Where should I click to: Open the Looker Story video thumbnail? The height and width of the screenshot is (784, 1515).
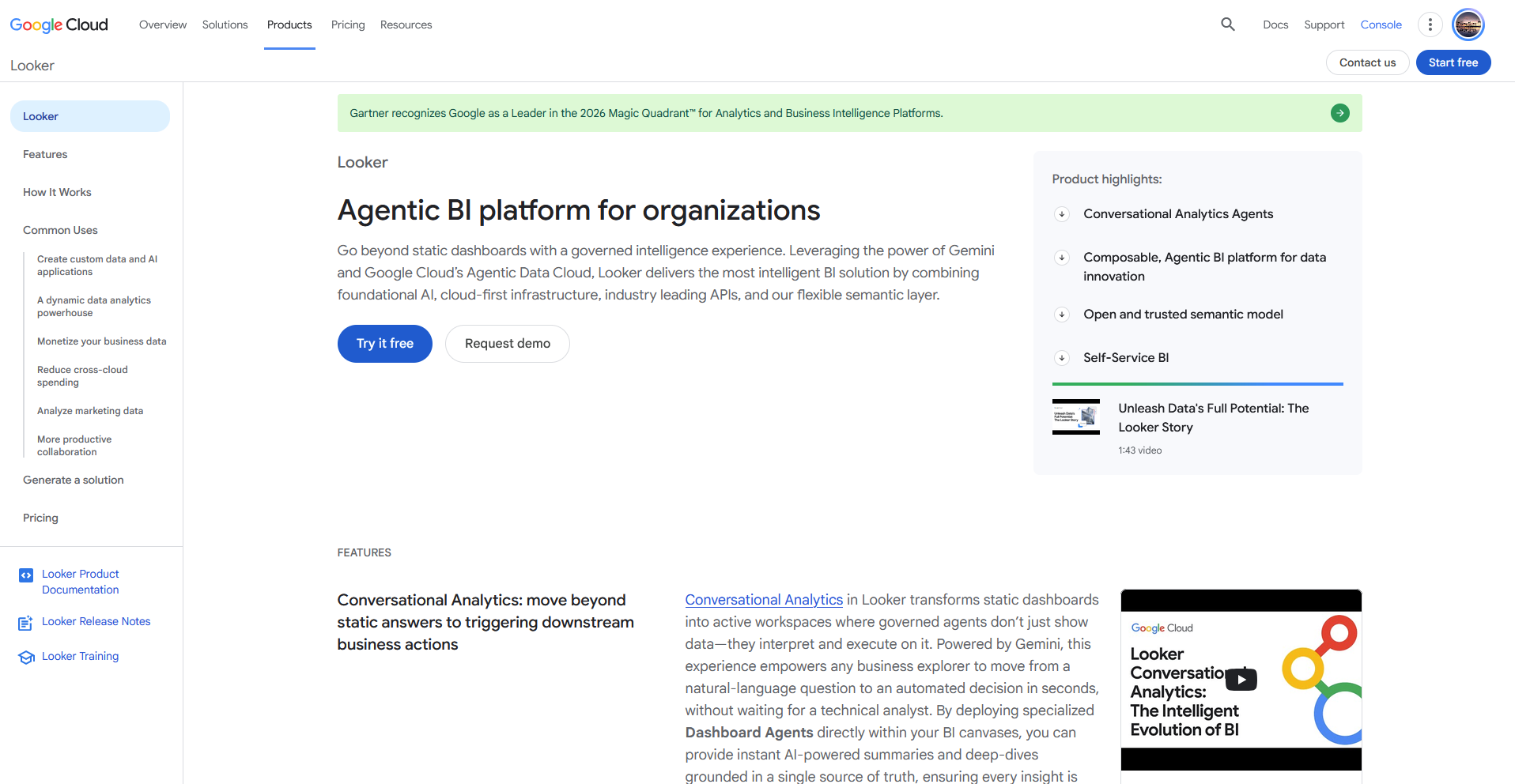click(x=1076, y=416)
